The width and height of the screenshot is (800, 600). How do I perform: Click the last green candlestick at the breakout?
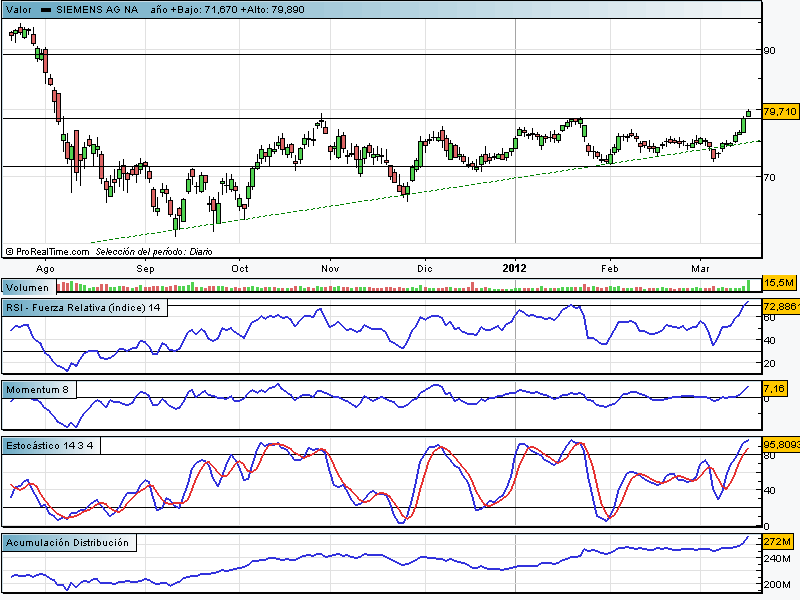click(748, 113)
